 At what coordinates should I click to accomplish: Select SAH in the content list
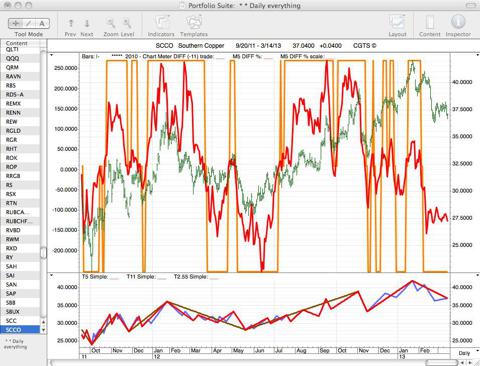click(20, 266)
